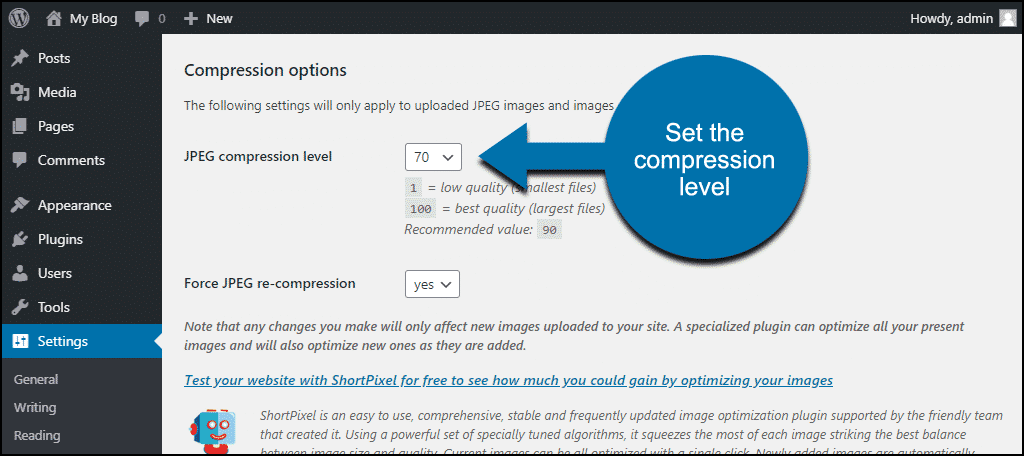Image resolution: width=1024 pixels, height=456 pixels.
Task: Open the Writing settings submenu
Action: click(x=35, y=407)
